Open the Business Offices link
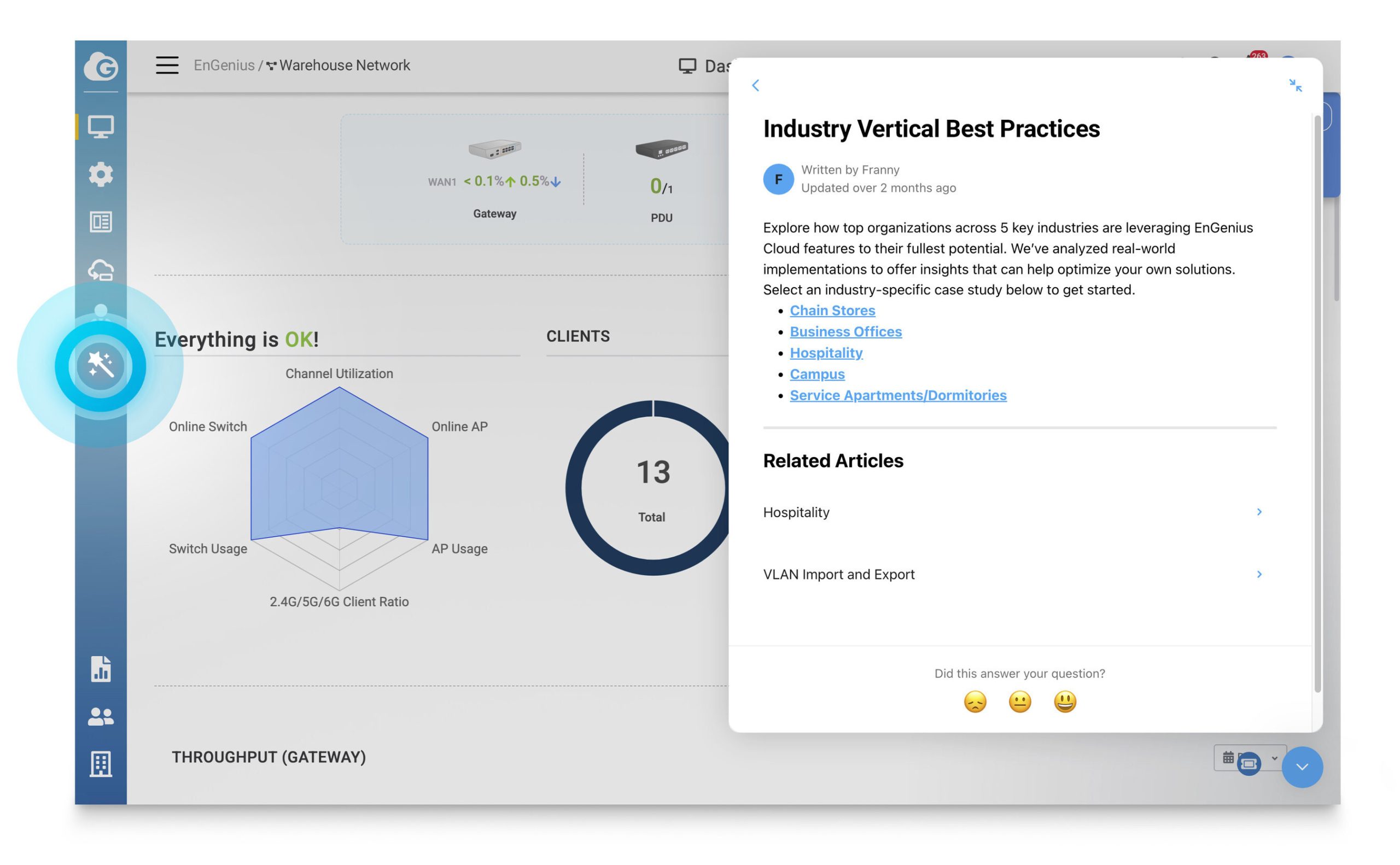Screen dimensions: 1400x865 point(845,332)
